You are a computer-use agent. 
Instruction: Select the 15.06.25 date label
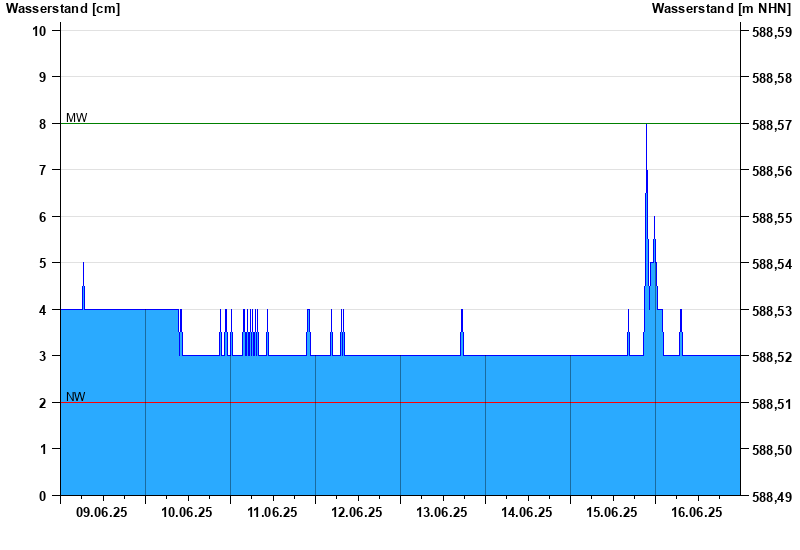pos(612,512)
